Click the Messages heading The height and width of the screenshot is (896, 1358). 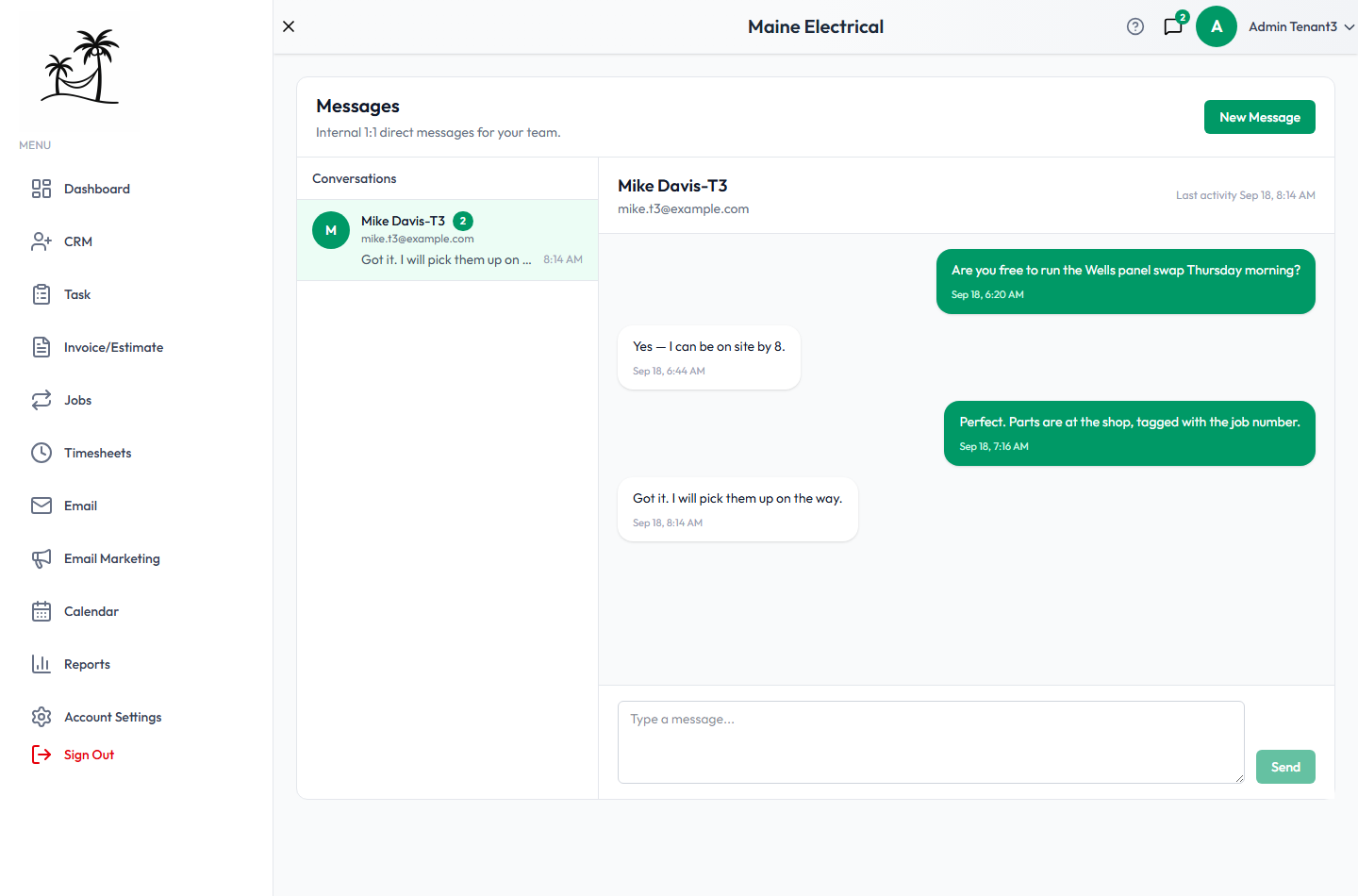358,106
